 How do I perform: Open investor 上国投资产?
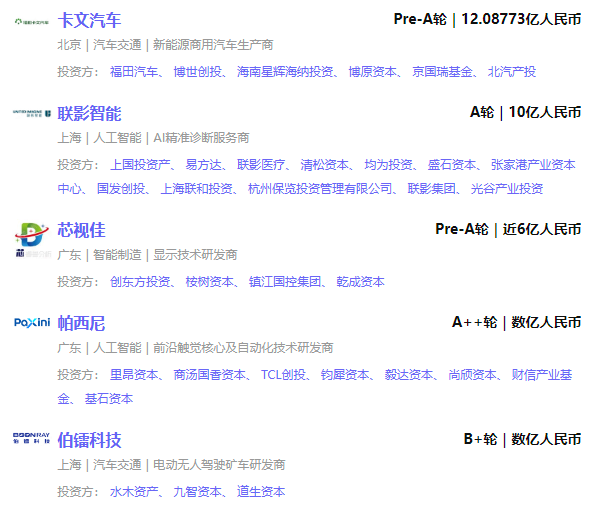(x=140, y=165)
